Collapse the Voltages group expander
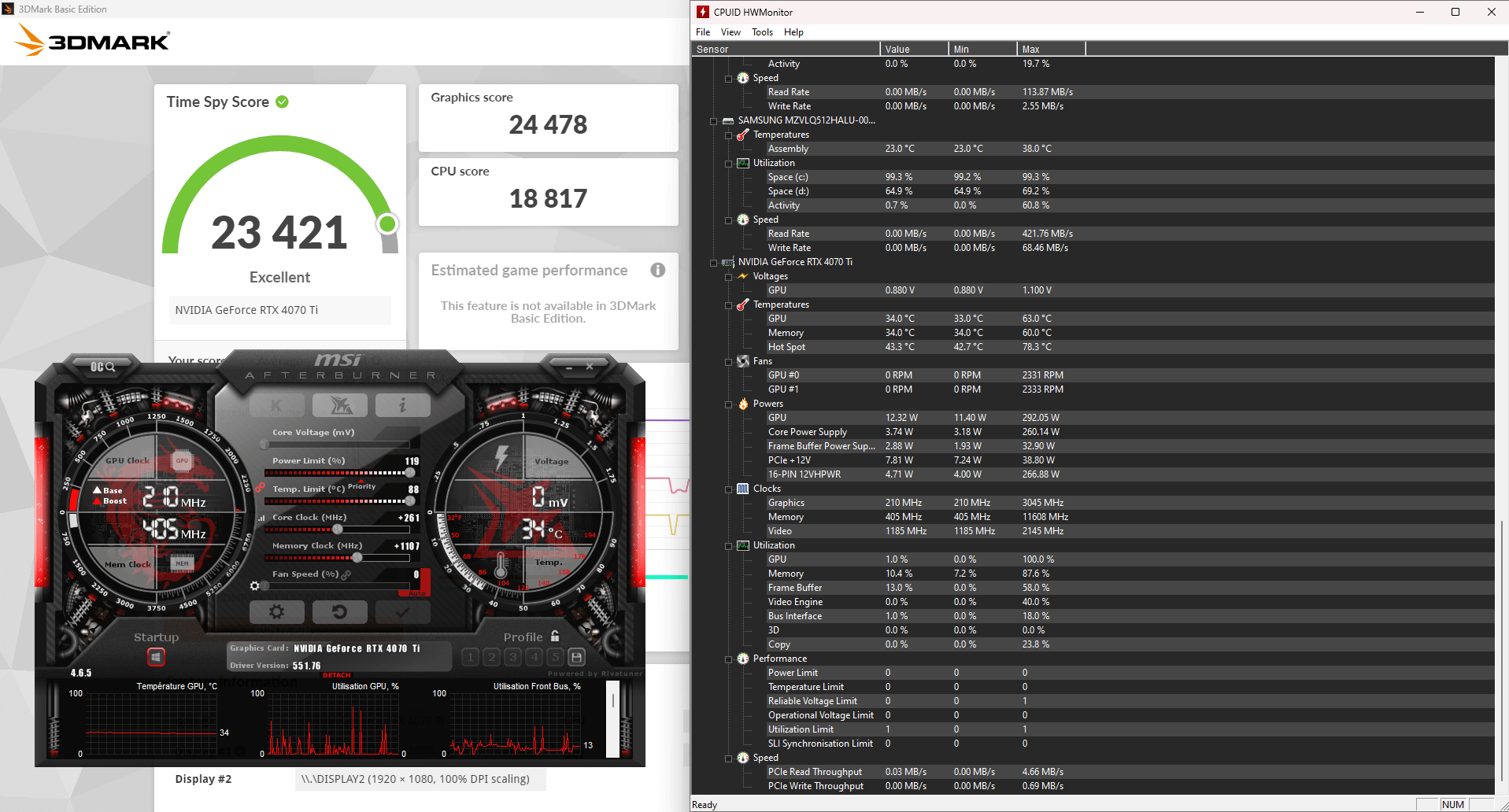1509x812 pixels. 729,277
